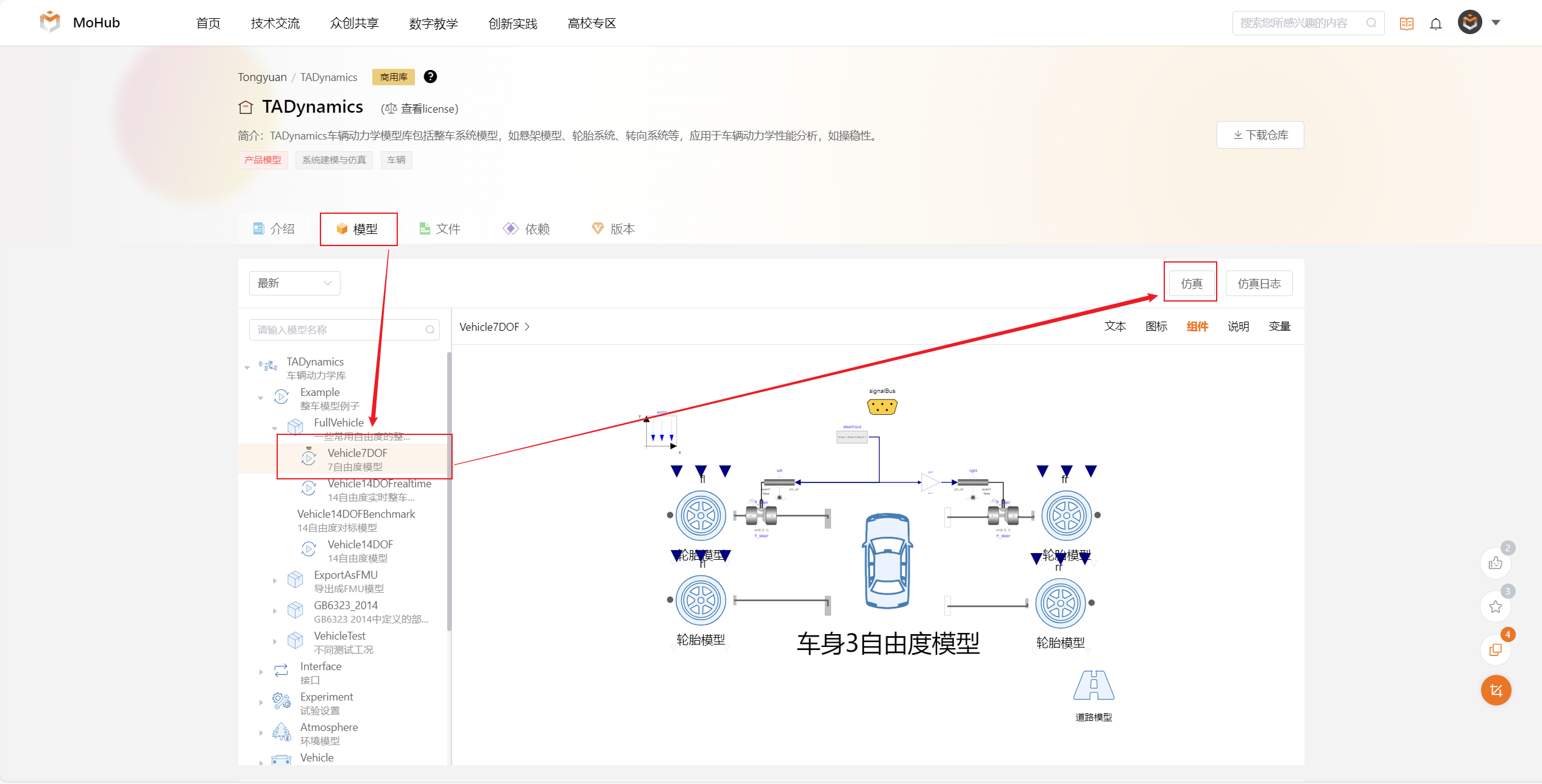Expand the ExportAsFMU tree node
This screenshot has width=1542, height=784.
(x=275, y=581)
